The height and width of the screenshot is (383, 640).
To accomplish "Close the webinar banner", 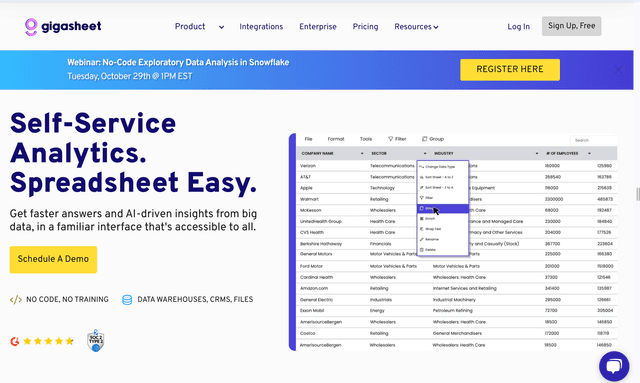I will (x=618, y=70).
